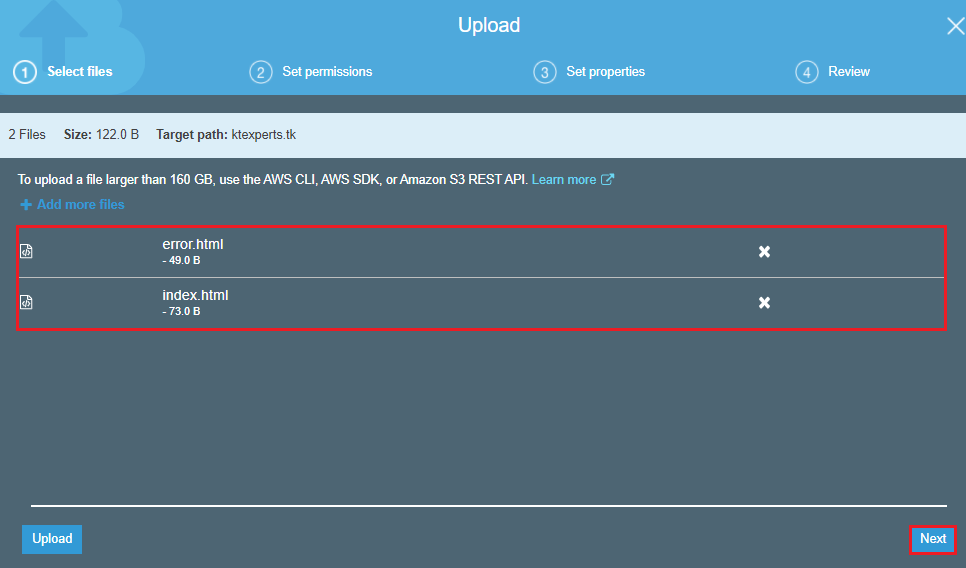Click the step 2 circle icon

(x=261, y=72)
